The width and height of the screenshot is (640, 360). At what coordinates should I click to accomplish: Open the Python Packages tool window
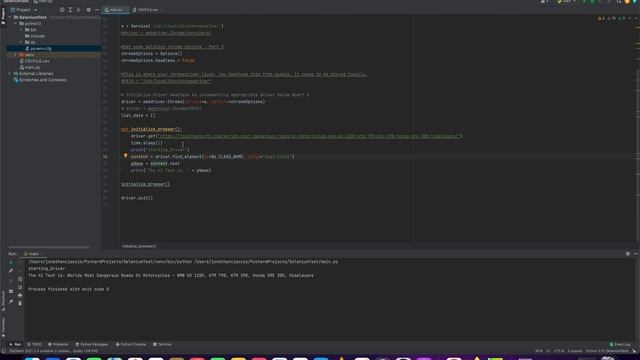click(x=92, y=344)
